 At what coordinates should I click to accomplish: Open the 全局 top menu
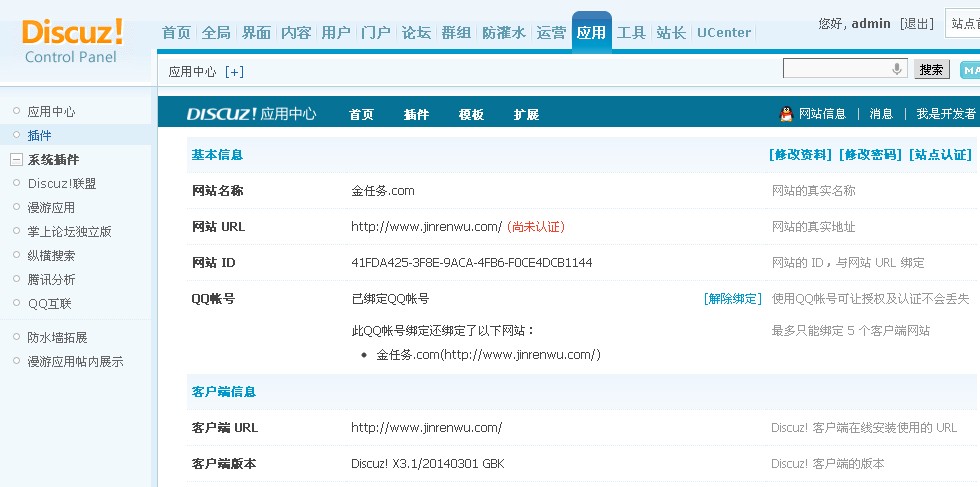[216, 33]
